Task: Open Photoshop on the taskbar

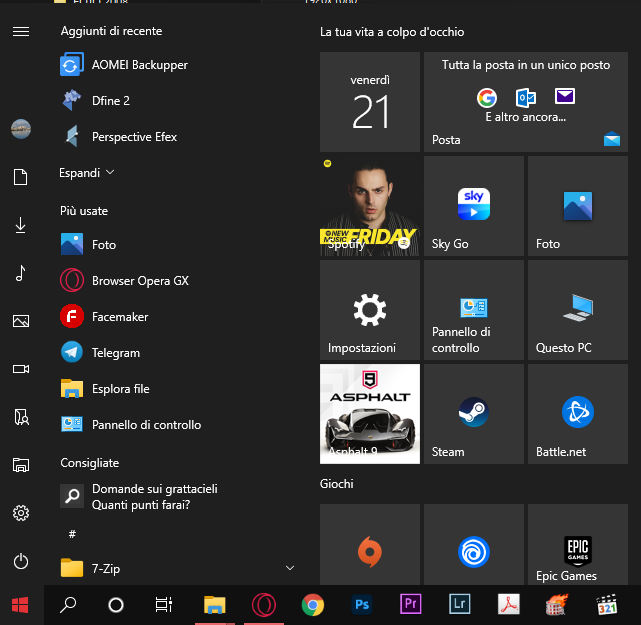Action: (x=362, y=605)
